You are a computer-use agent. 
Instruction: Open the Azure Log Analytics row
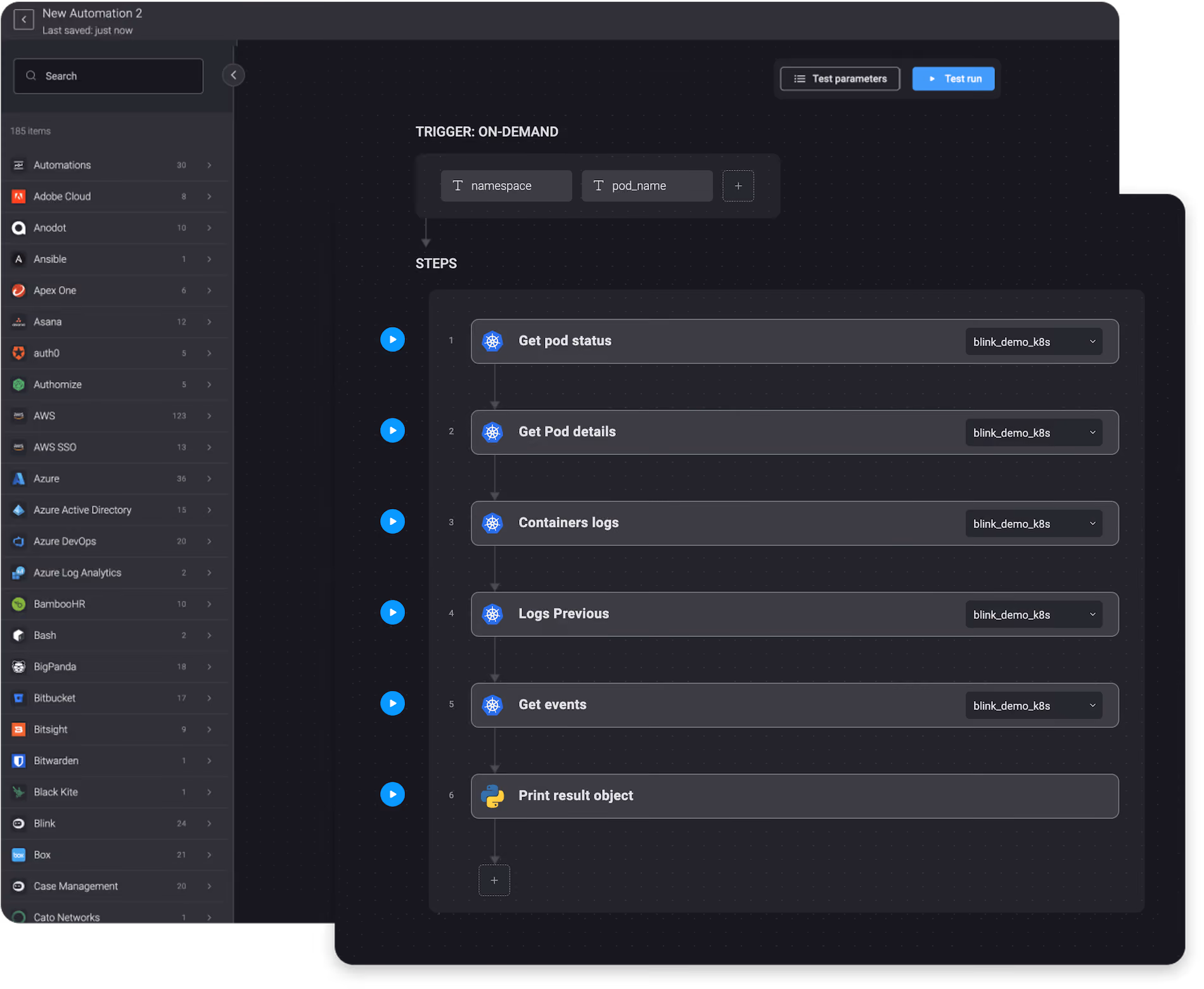pyautogui.click(x=115, y=573)
